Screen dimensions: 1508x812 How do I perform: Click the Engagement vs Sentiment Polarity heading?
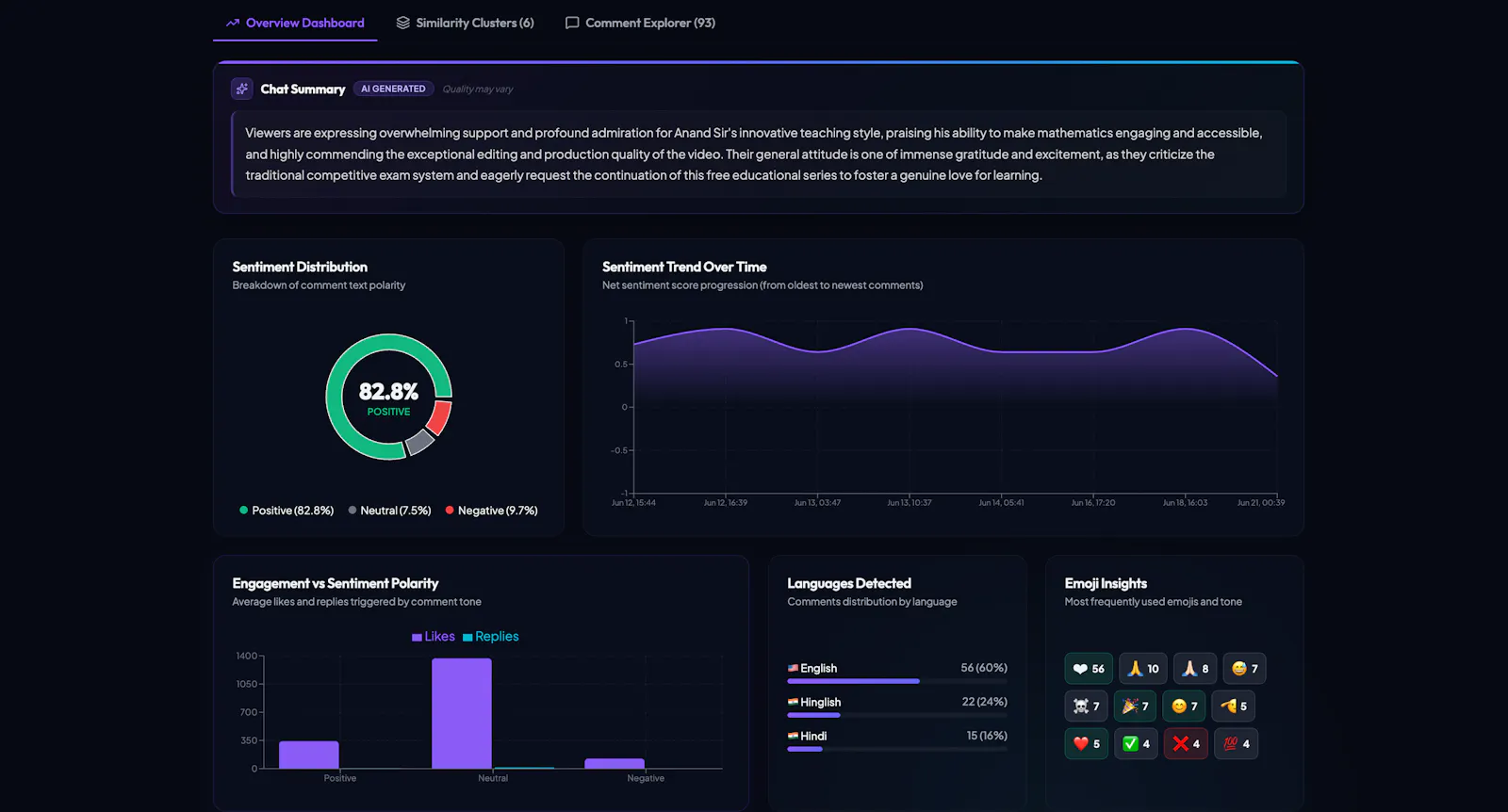pos(336,583)
